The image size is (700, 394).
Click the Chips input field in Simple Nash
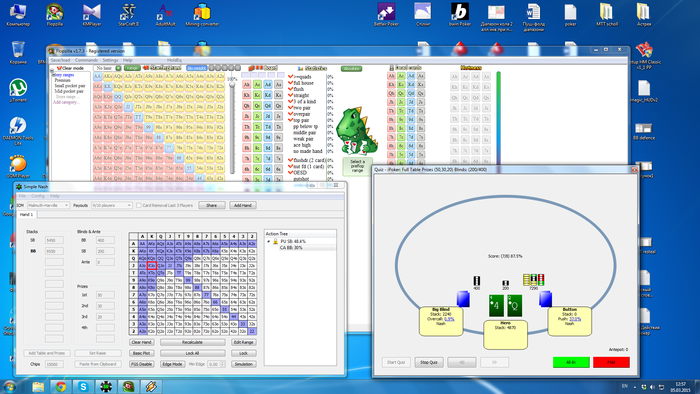[54, 364]
